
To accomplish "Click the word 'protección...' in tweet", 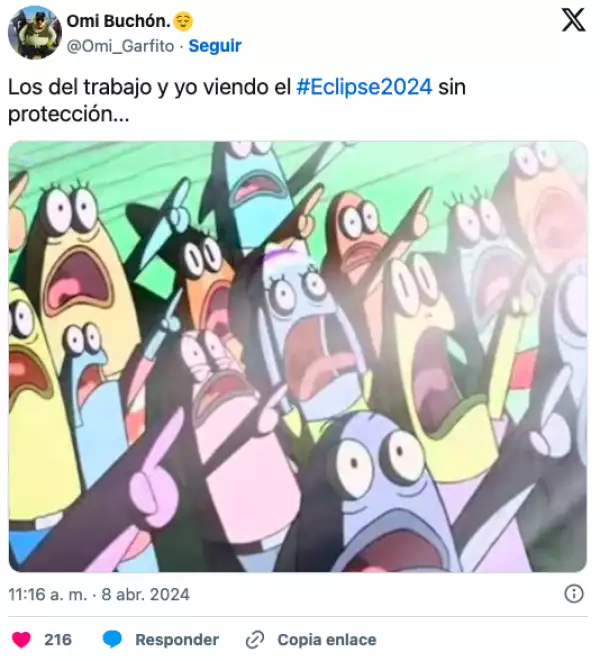I will pos(69,114).
